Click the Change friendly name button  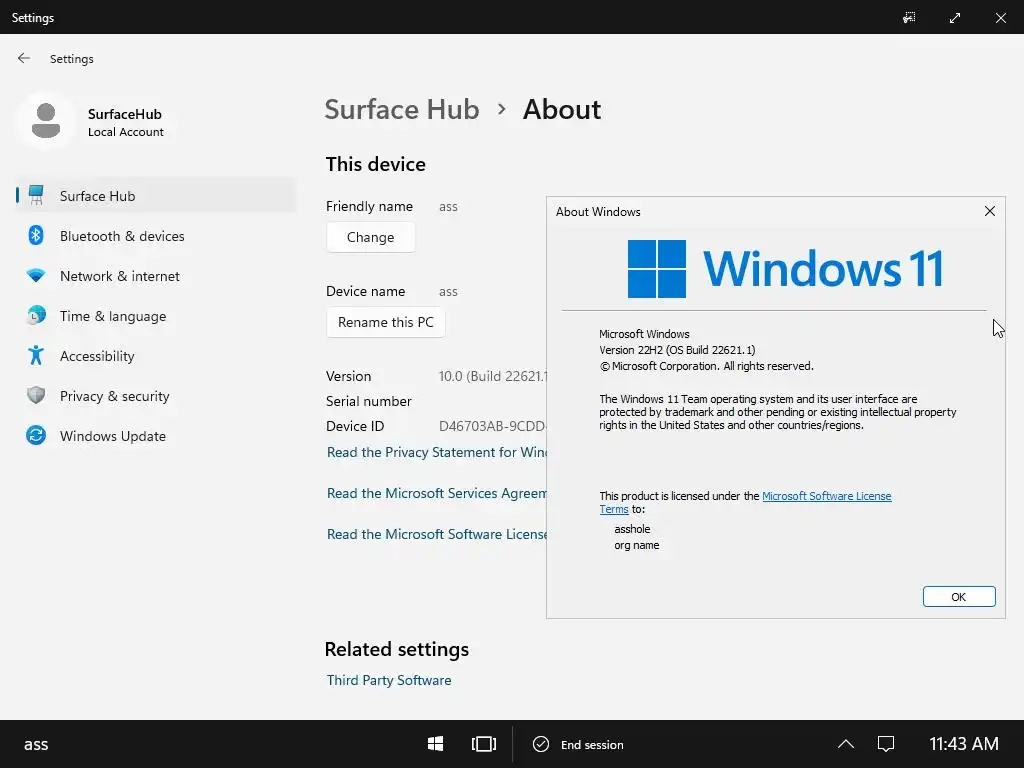[370, 237]
